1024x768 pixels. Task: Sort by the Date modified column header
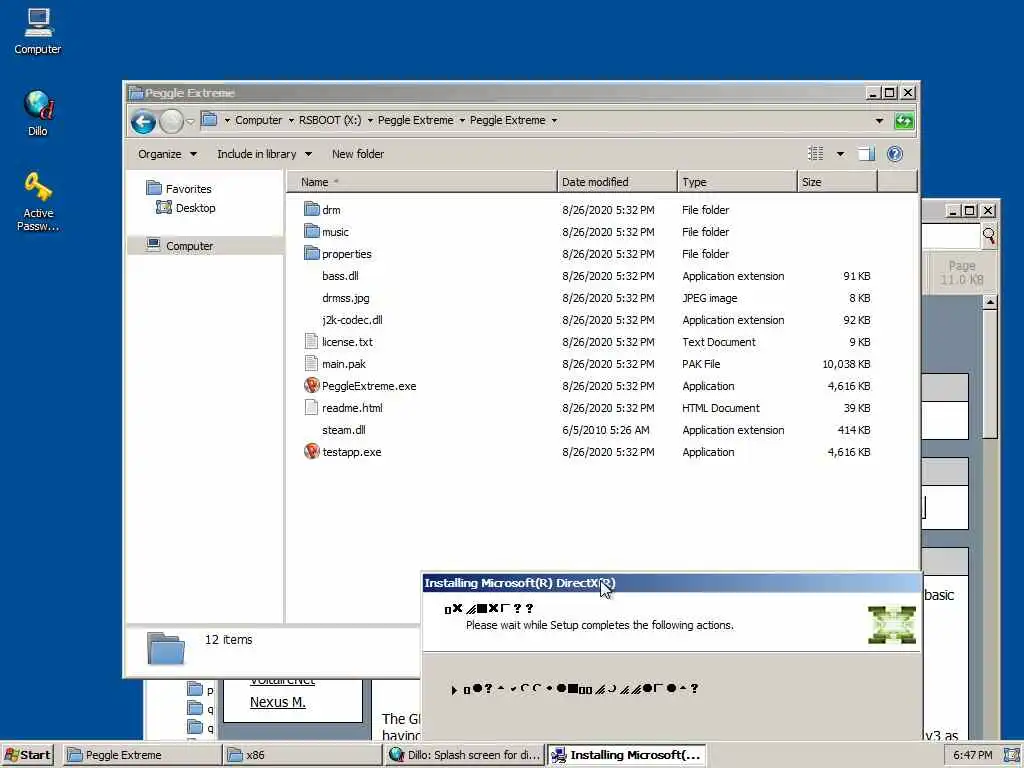click(617, 182)
